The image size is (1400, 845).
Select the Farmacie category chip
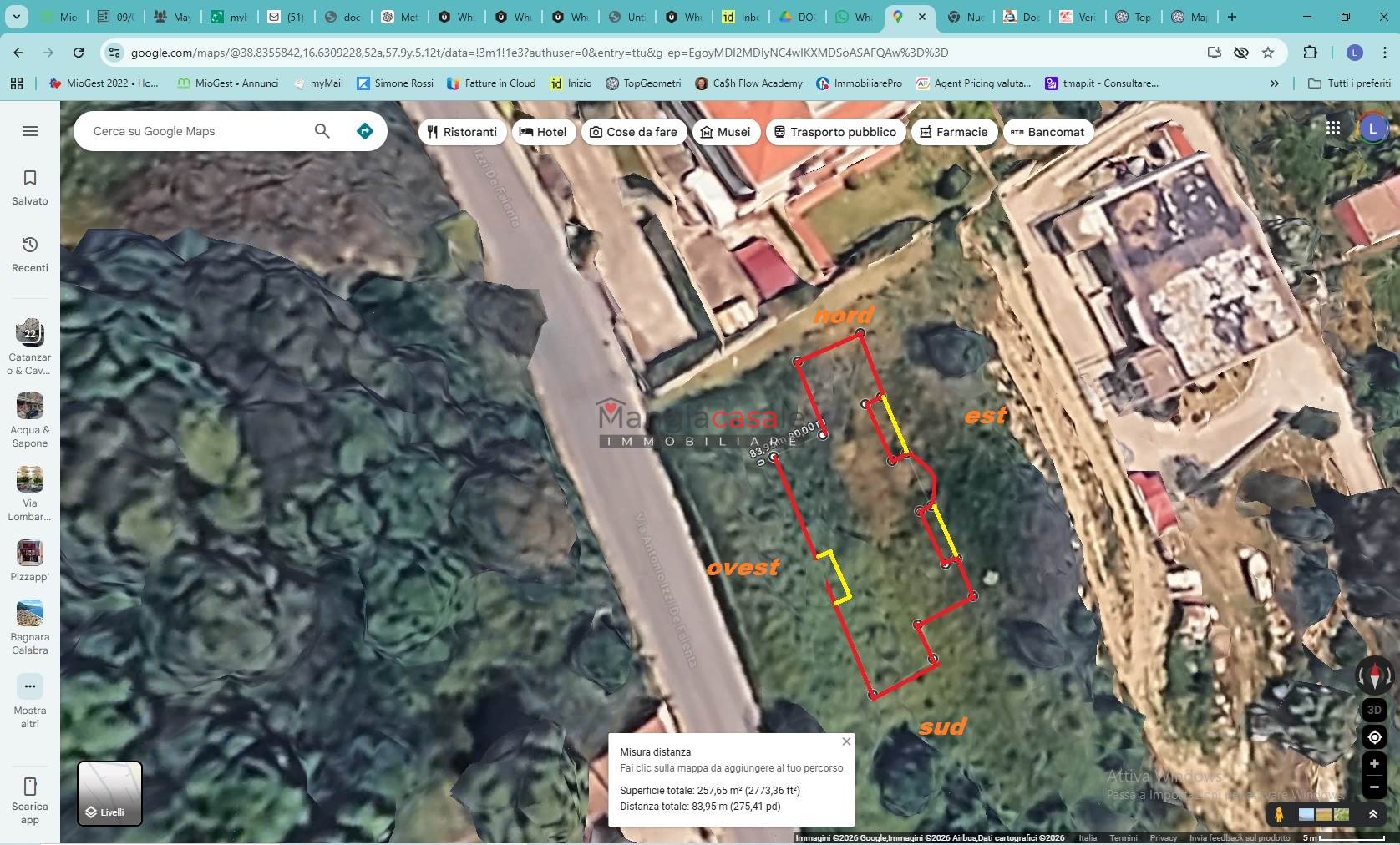(954, 132)
